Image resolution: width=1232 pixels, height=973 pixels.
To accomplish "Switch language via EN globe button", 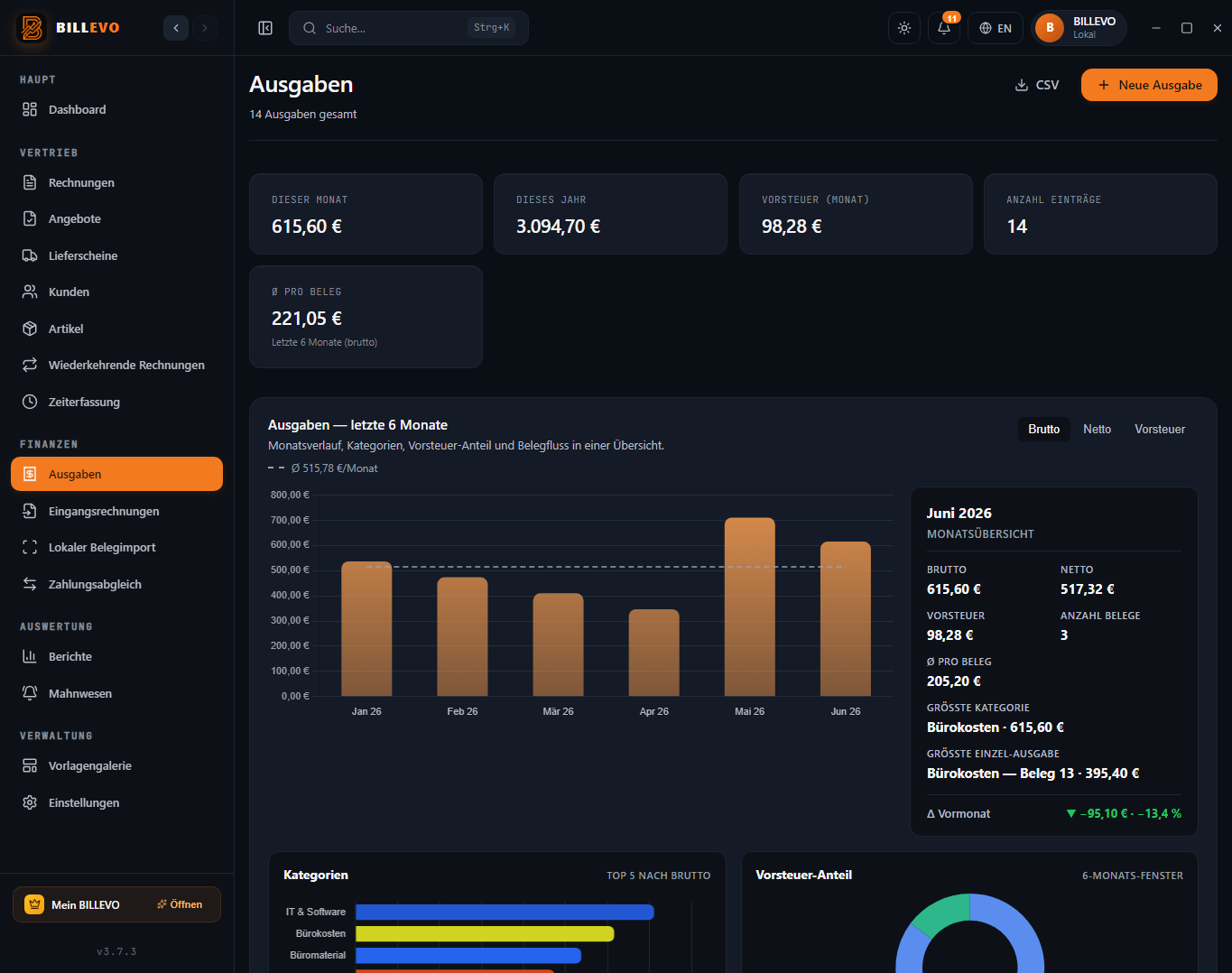I will (x=996, y=28).
